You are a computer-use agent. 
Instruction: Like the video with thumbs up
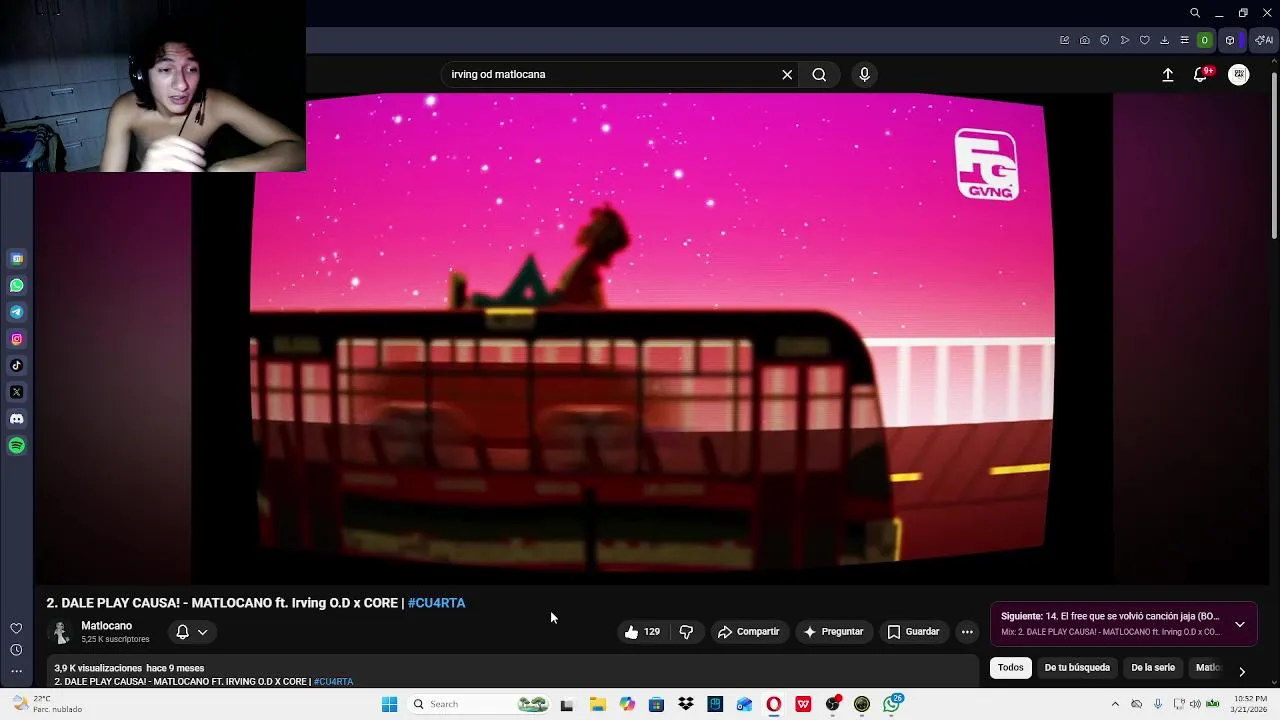click(x=641, y=632)
